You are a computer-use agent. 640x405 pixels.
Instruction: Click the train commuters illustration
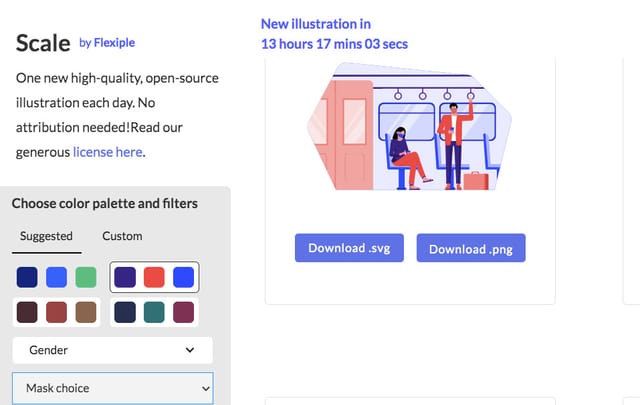pos(409,126)
